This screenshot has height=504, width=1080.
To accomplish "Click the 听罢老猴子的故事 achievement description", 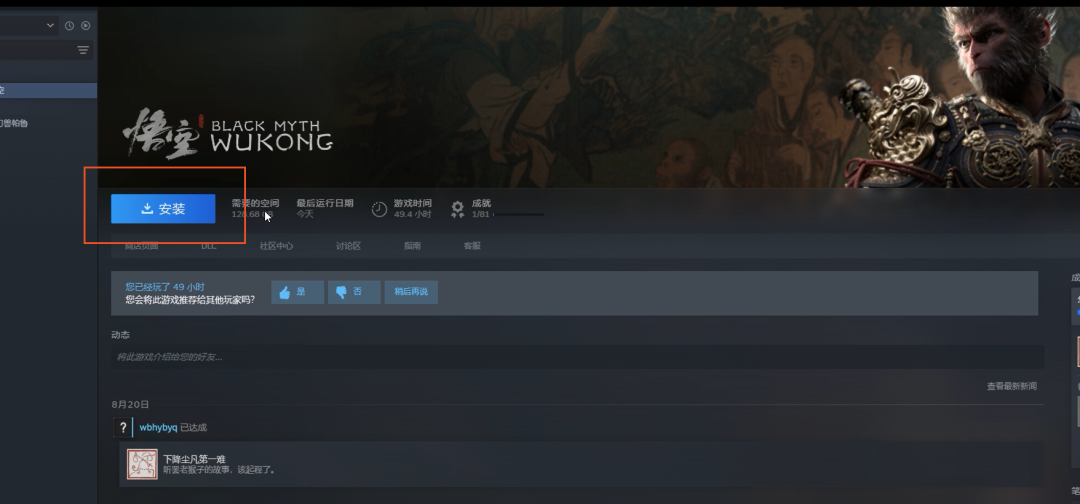I will [220, 470].
